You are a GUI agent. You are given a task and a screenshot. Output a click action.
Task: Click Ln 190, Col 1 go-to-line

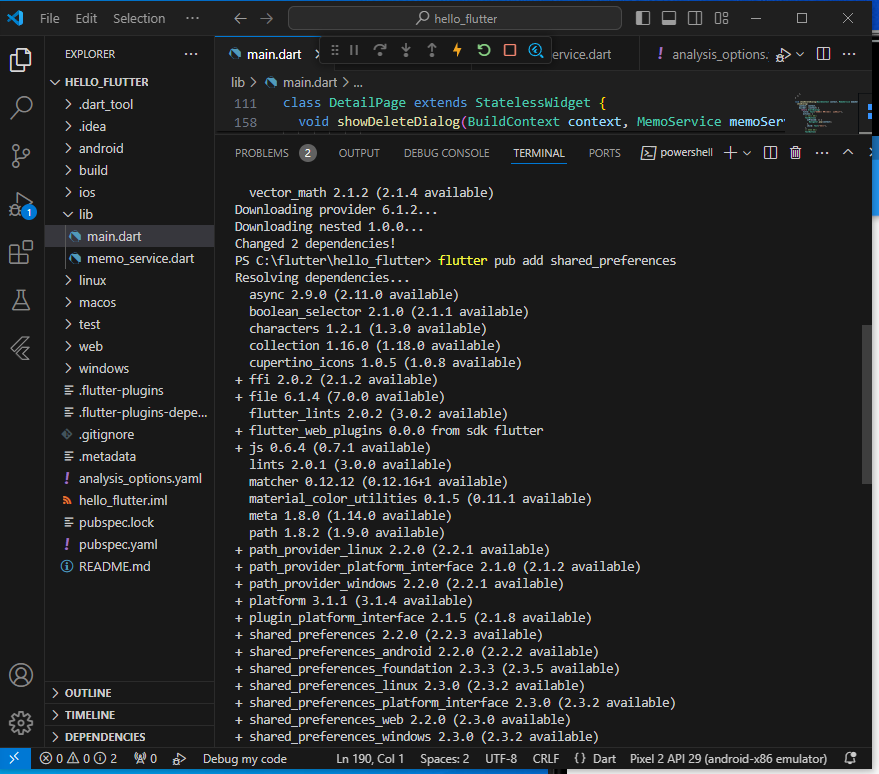[370, 759]
